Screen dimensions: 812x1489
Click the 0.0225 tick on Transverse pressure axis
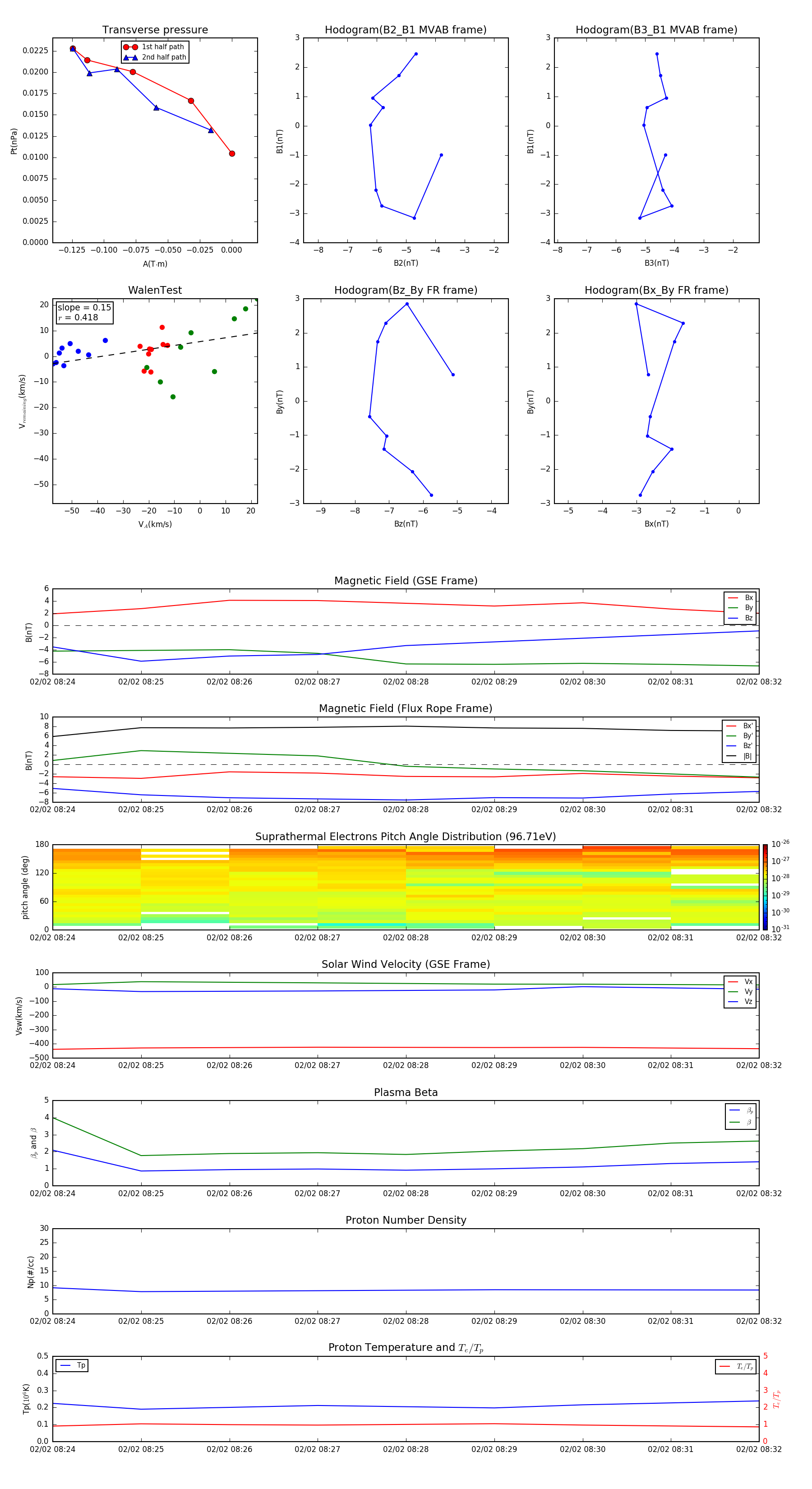35,51
